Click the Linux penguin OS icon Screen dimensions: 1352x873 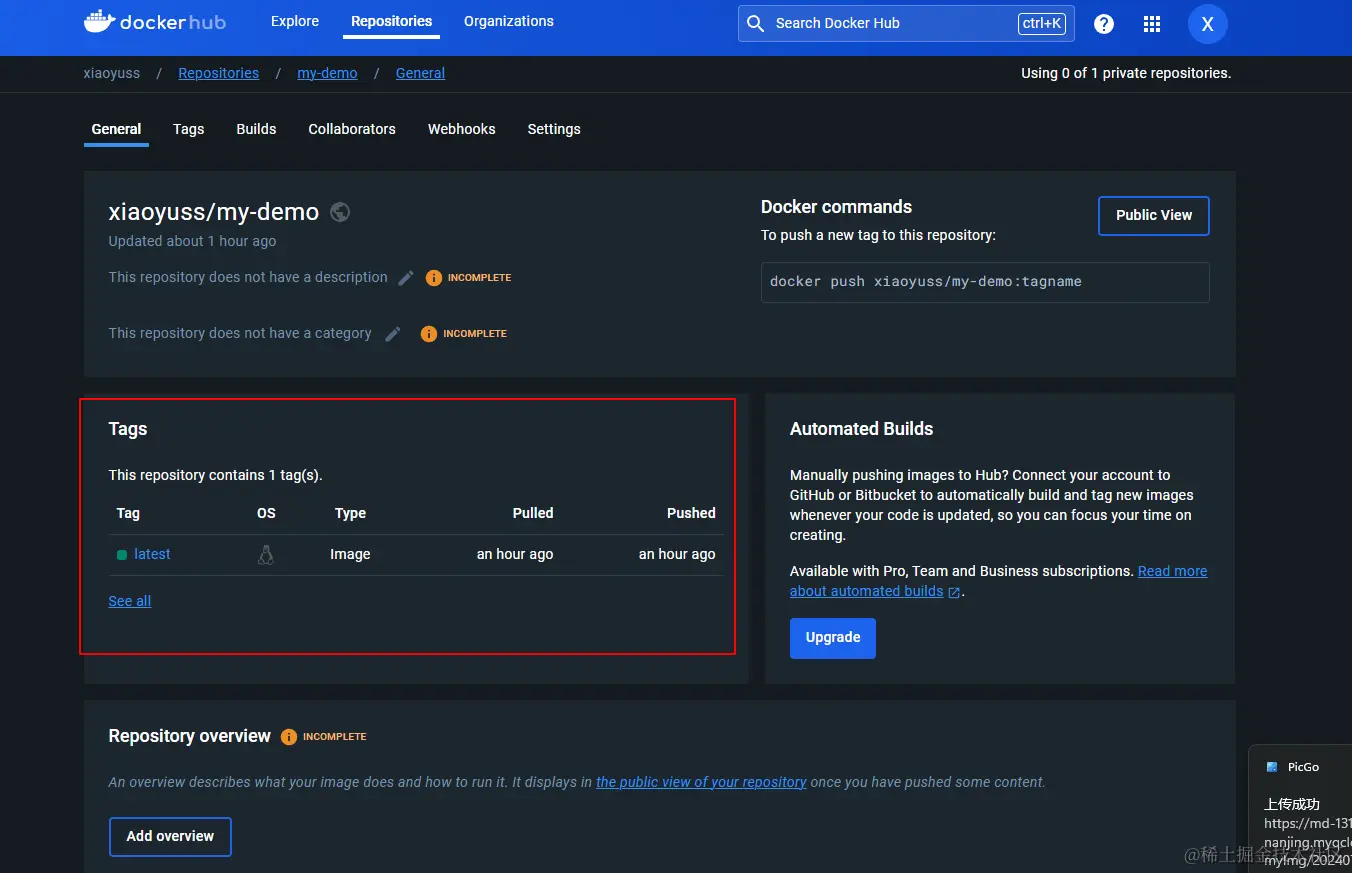(x=266, y=554)
